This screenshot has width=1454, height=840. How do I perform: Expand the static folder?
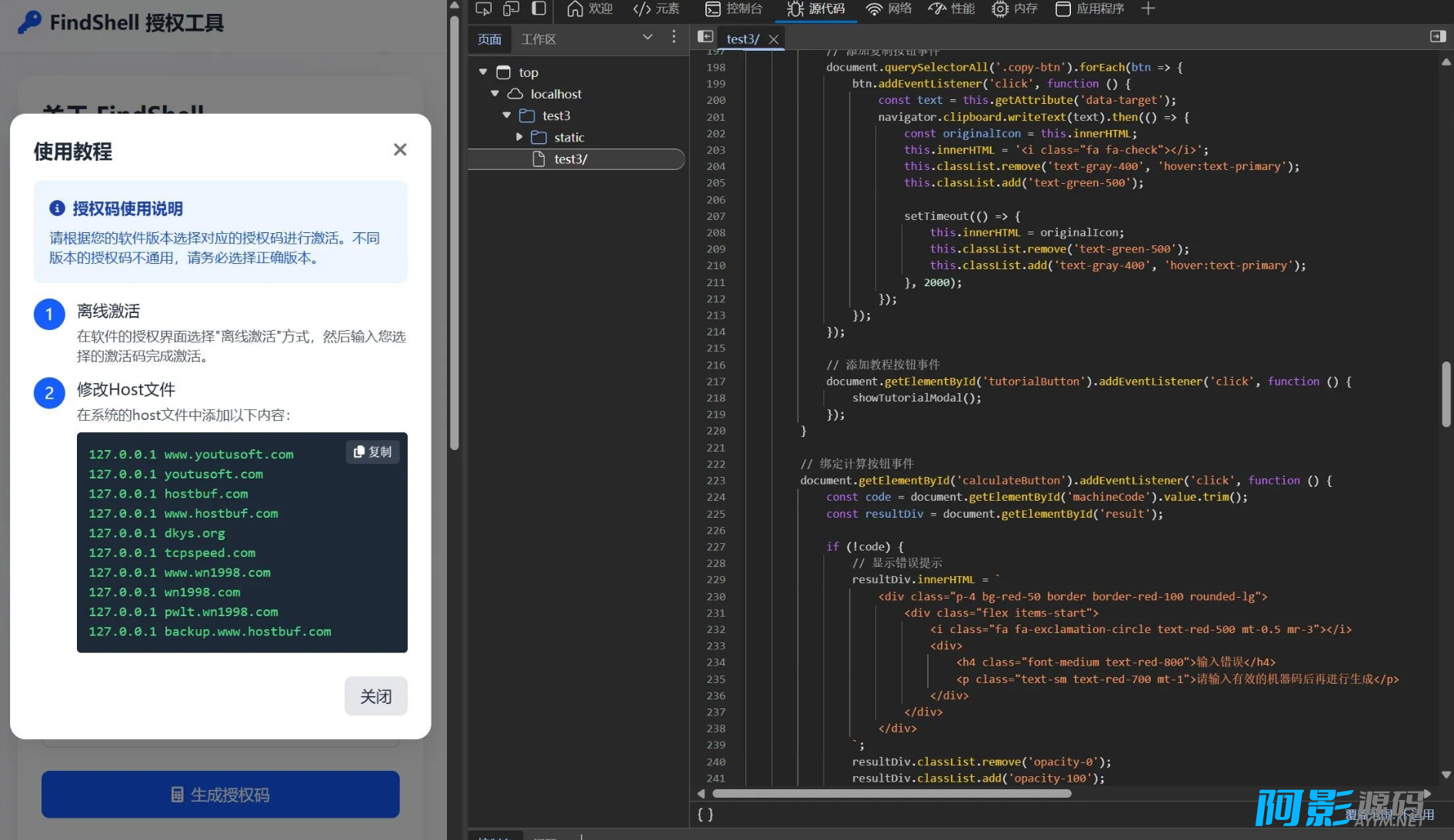(519, 137)
